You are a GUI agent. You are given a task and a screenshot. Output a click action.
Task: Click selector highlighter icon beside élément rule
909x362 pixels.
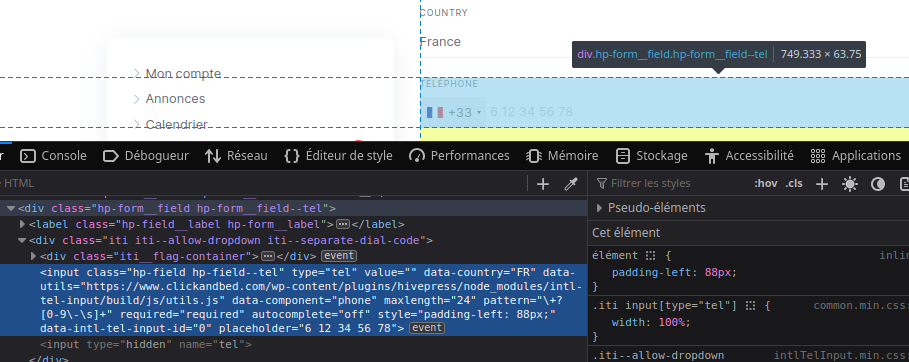pos(650,256)
